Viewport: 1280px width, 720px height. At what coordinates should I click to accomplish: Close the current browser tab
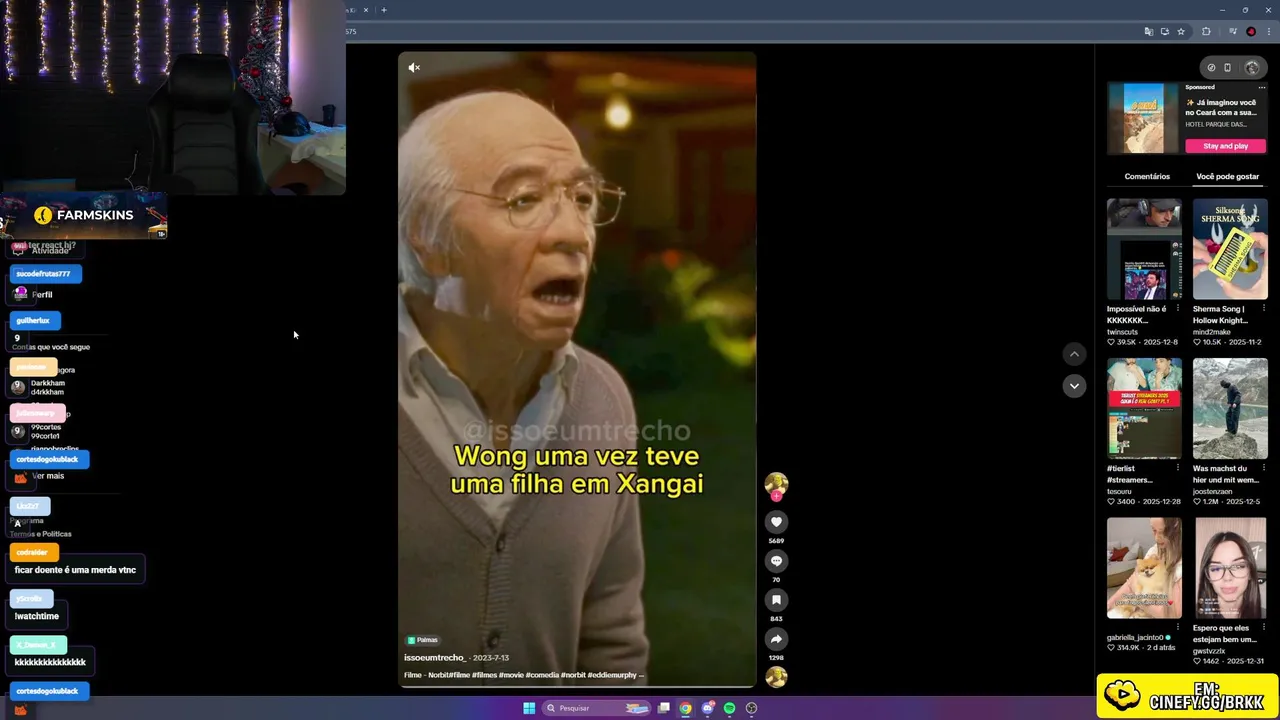click(365, 10)
